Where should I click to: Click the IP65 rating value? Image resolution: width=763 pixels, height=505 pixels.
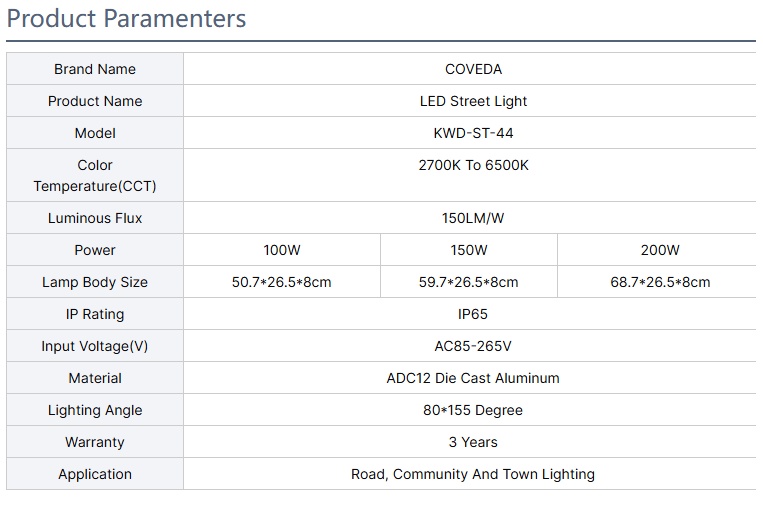[473, 314]
